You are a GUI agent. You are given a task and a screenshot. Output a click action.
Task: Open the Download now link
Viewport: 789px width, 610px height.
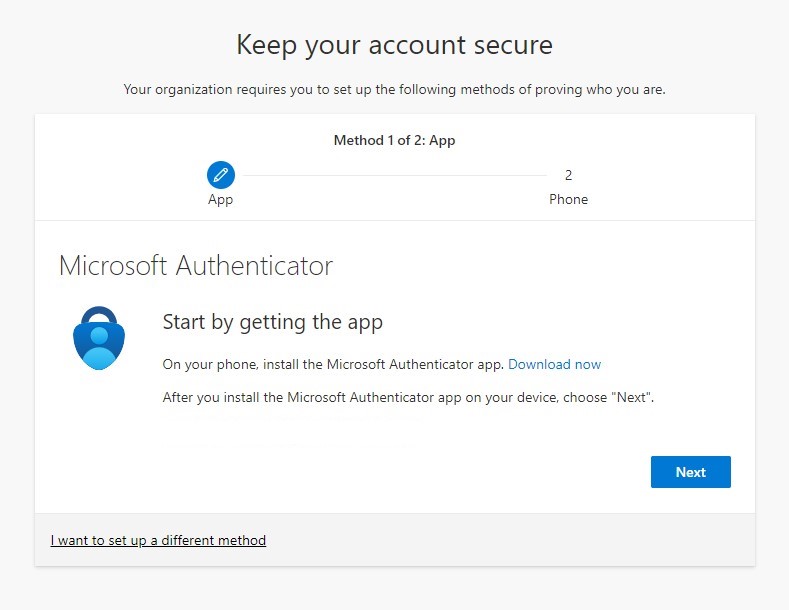tap(554, 364)
